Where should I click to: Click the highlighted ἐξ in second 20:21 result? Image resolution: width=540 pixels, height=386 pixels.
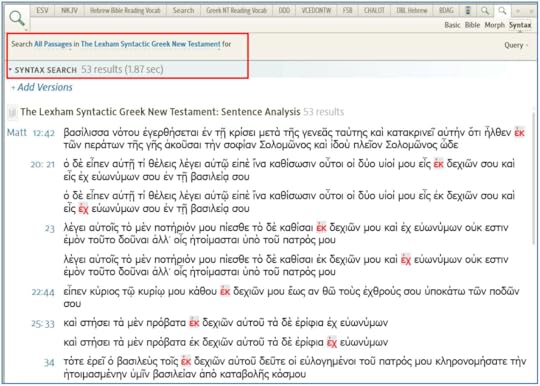[83, 209]
